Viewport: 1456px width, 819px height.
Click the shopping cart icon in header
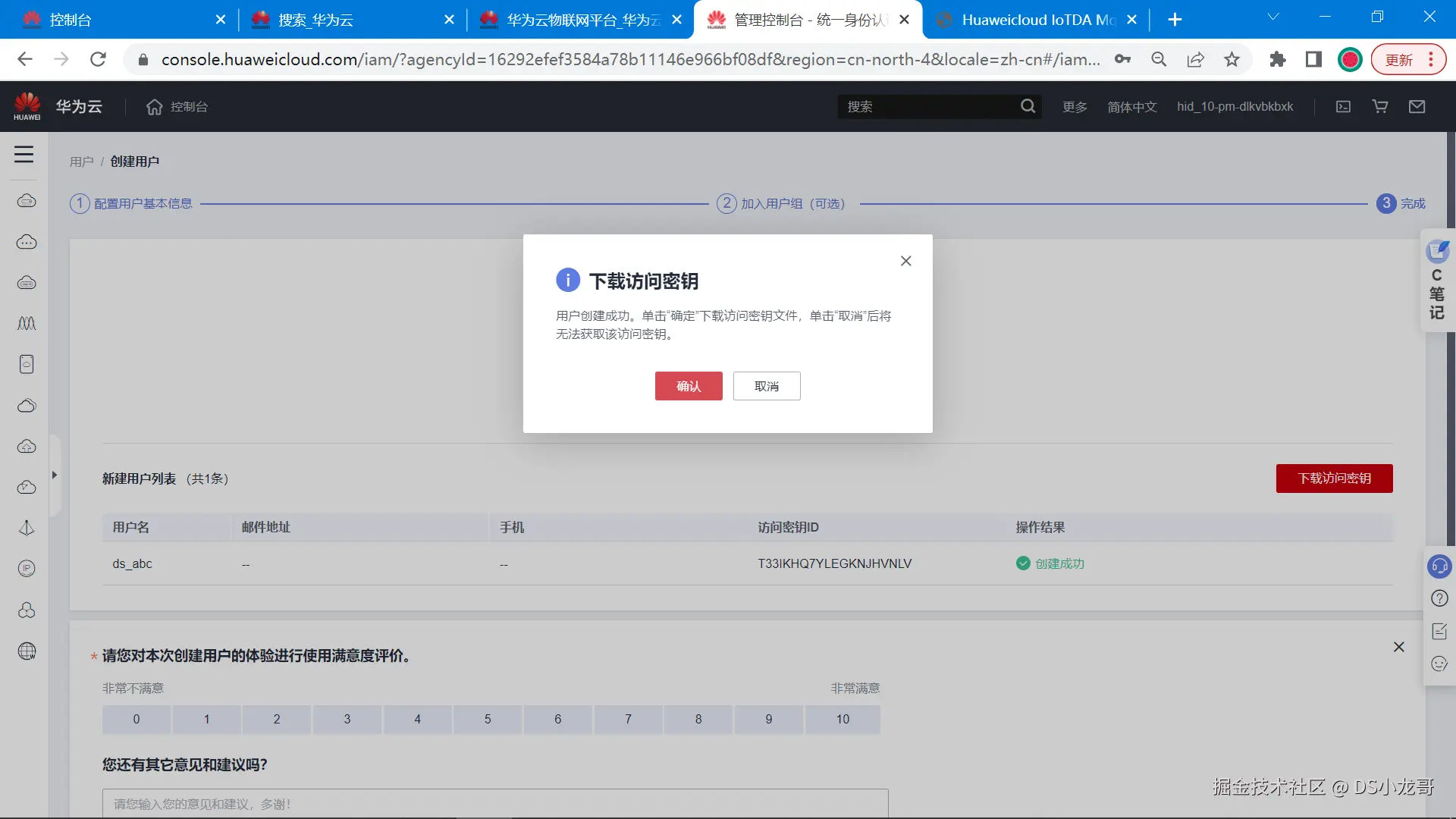(1380, 107)
